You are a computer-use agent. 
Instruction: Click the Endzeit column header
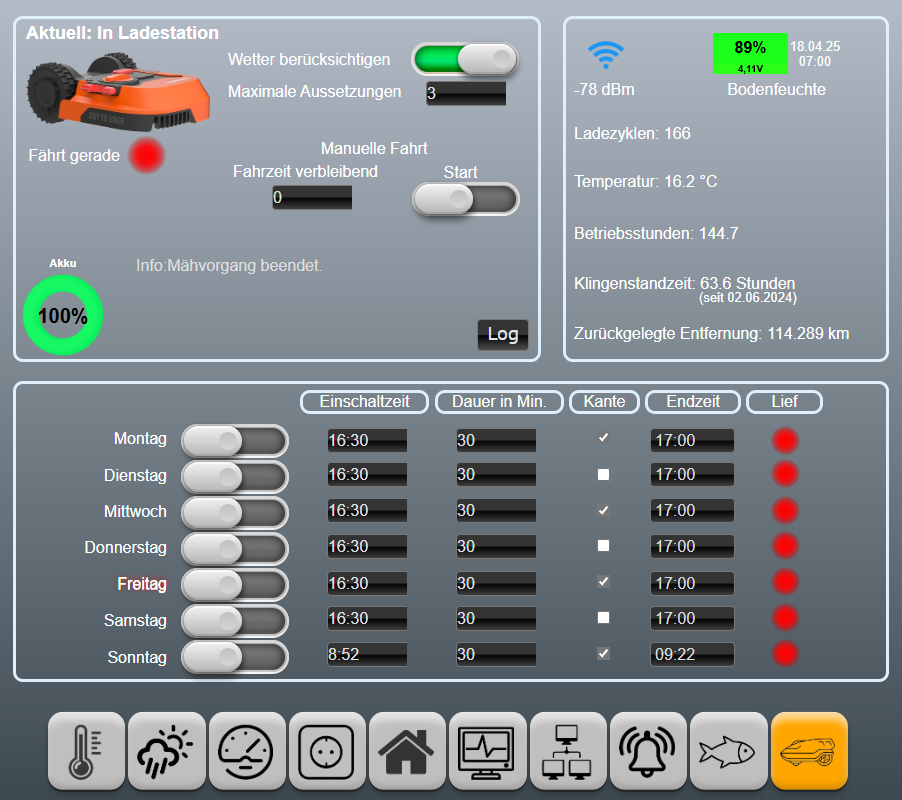(x=693, y=401)
